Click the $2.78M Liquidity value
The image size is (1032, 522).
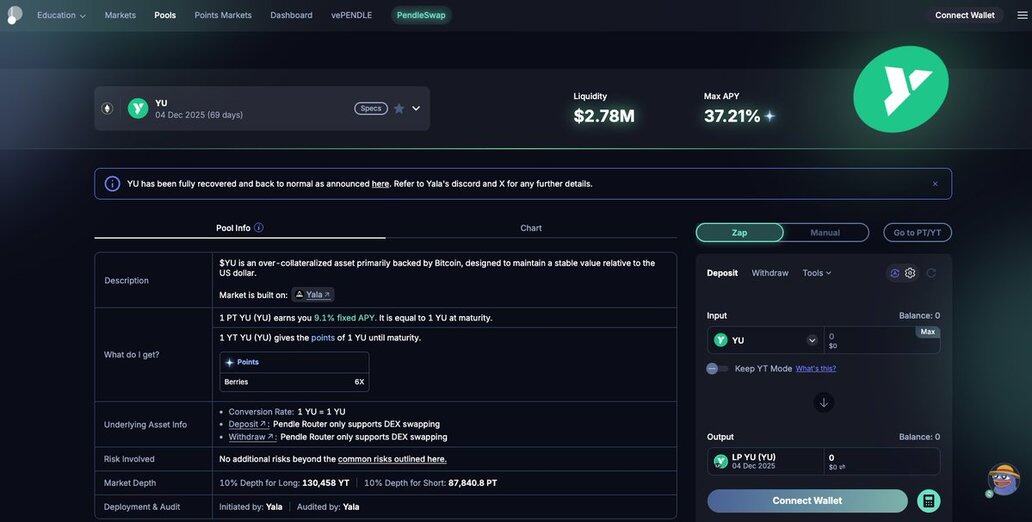click(x=604, y=117)
